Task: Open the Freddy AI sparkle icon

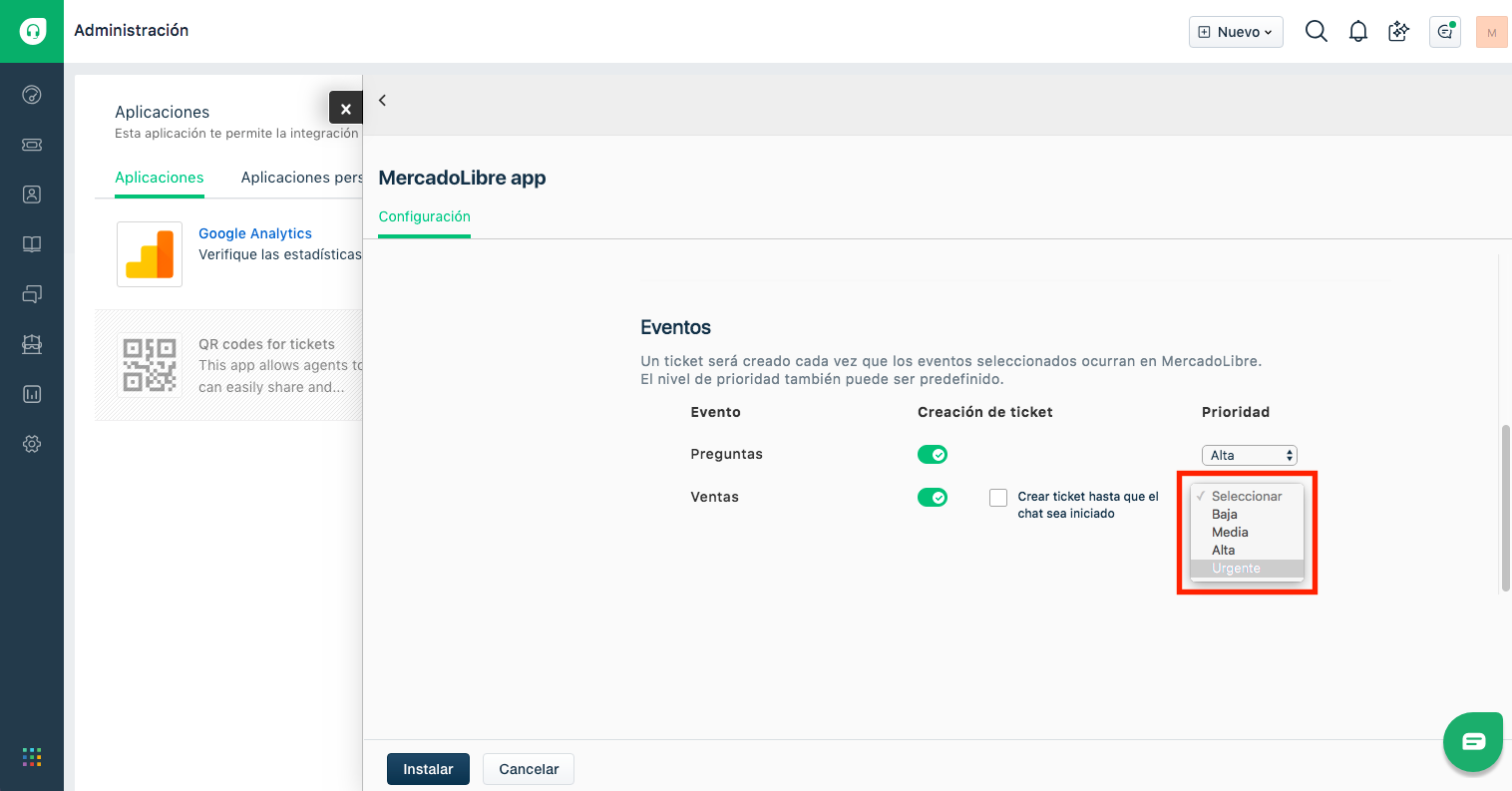Action: (1399, 32)
